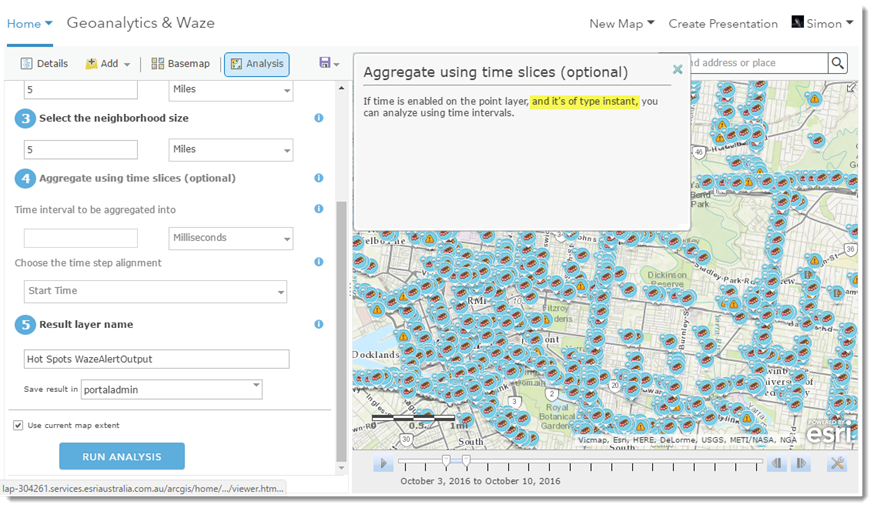The image size is (874, 508).
Task: Click the left time slider handle
Action: [446, 461]
